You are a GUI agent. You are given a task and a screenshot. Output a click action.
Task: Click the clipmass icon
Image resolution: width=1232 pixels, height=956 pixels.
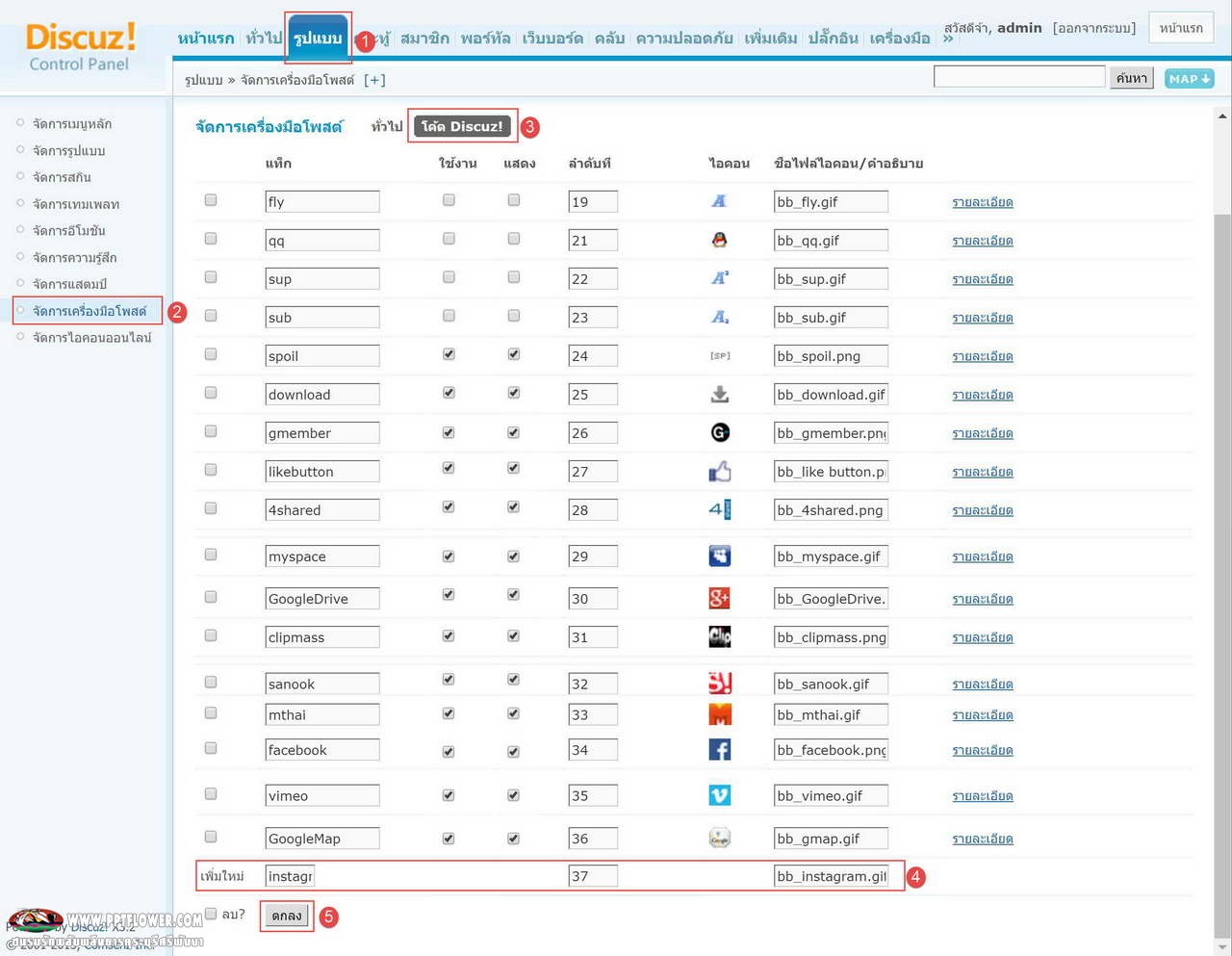point(720,636)
